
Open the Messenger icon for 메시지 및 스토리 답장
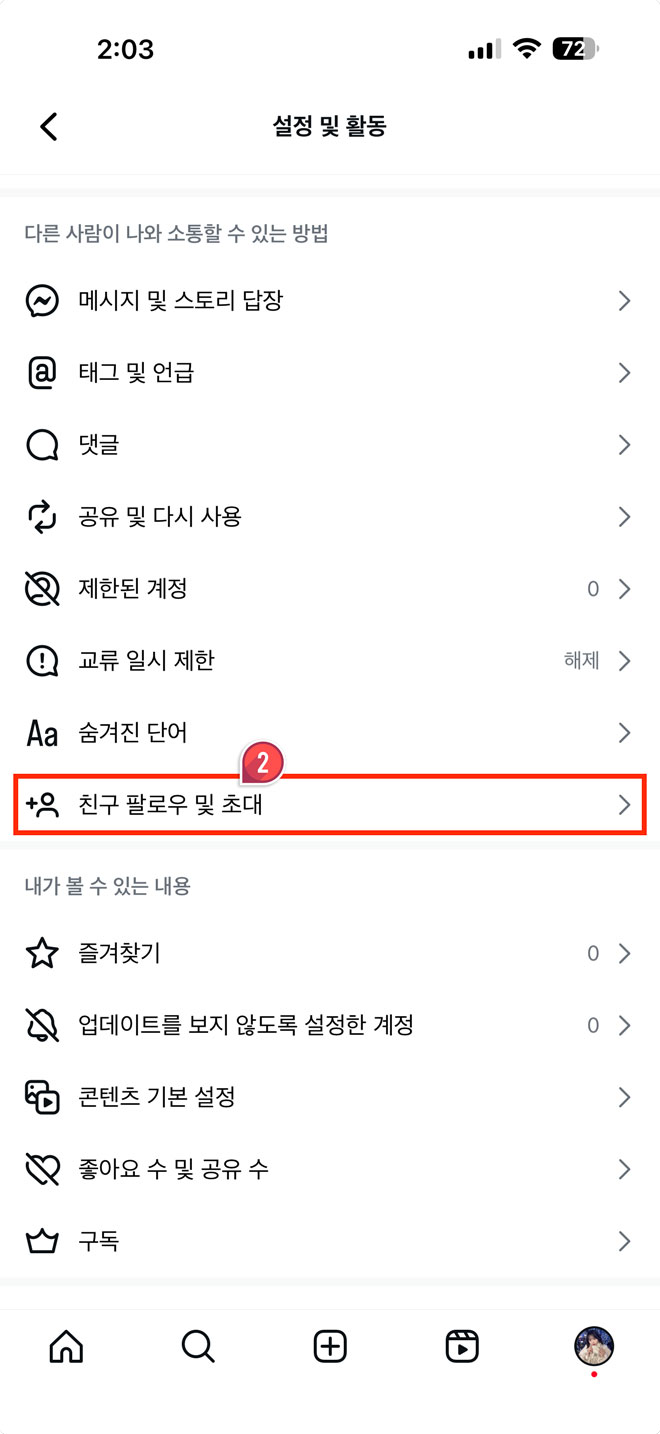(x=42, y=301)
